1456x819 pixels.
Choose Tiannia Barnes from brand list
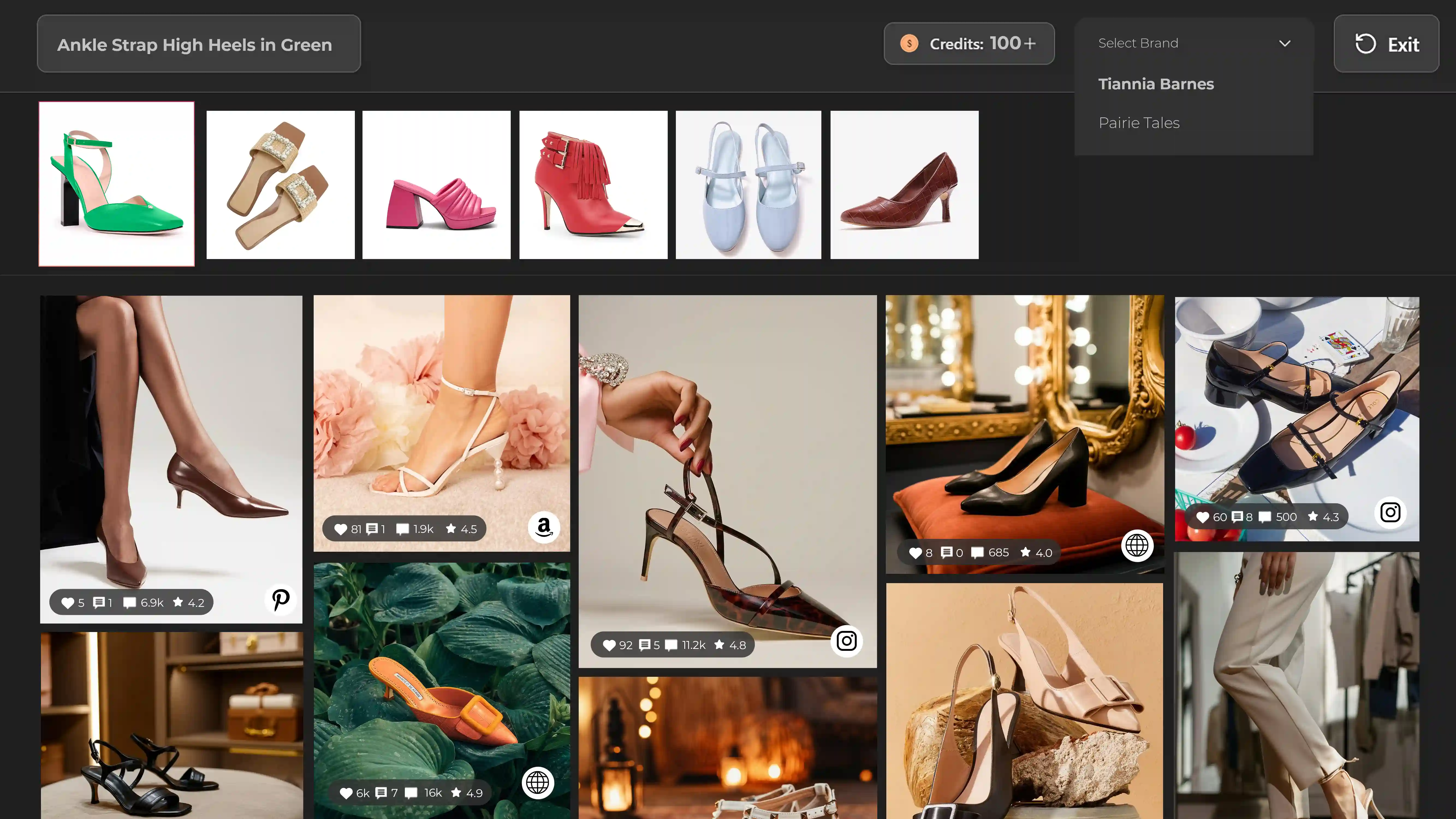[1156, 84]
